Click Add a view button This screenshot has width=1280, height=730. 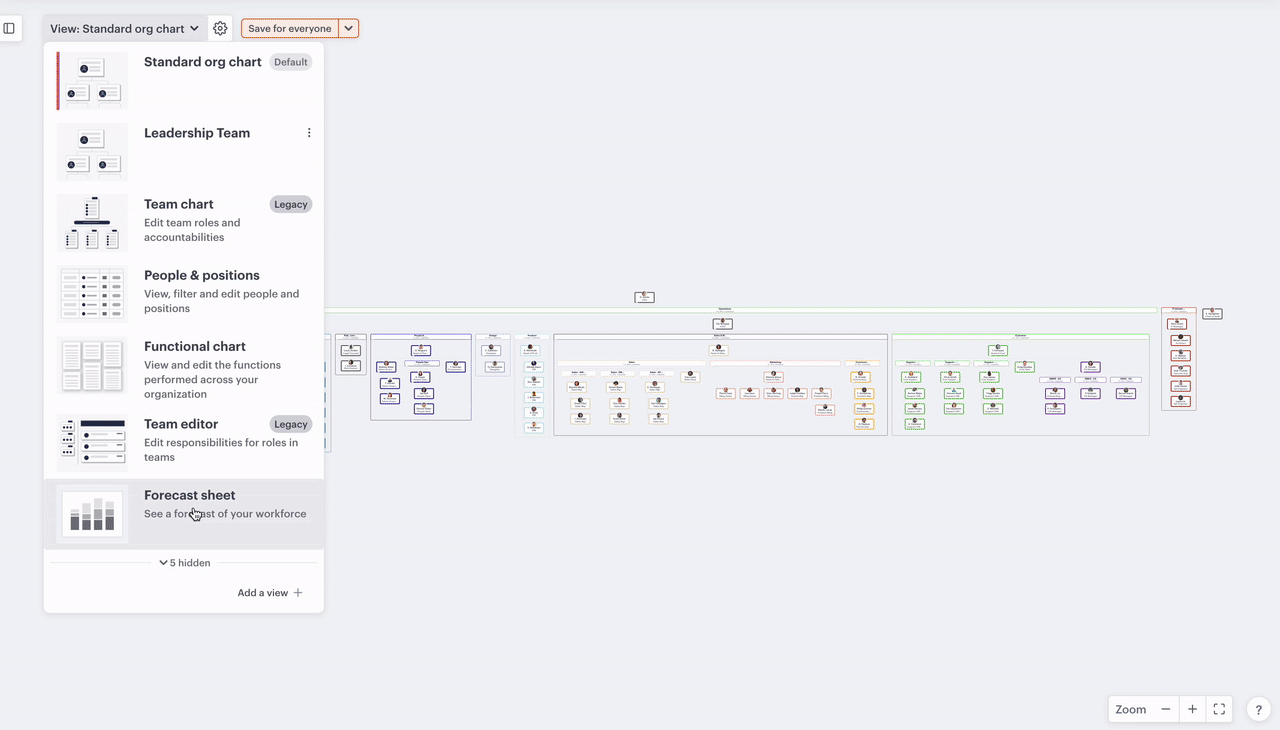click(269, 593)
